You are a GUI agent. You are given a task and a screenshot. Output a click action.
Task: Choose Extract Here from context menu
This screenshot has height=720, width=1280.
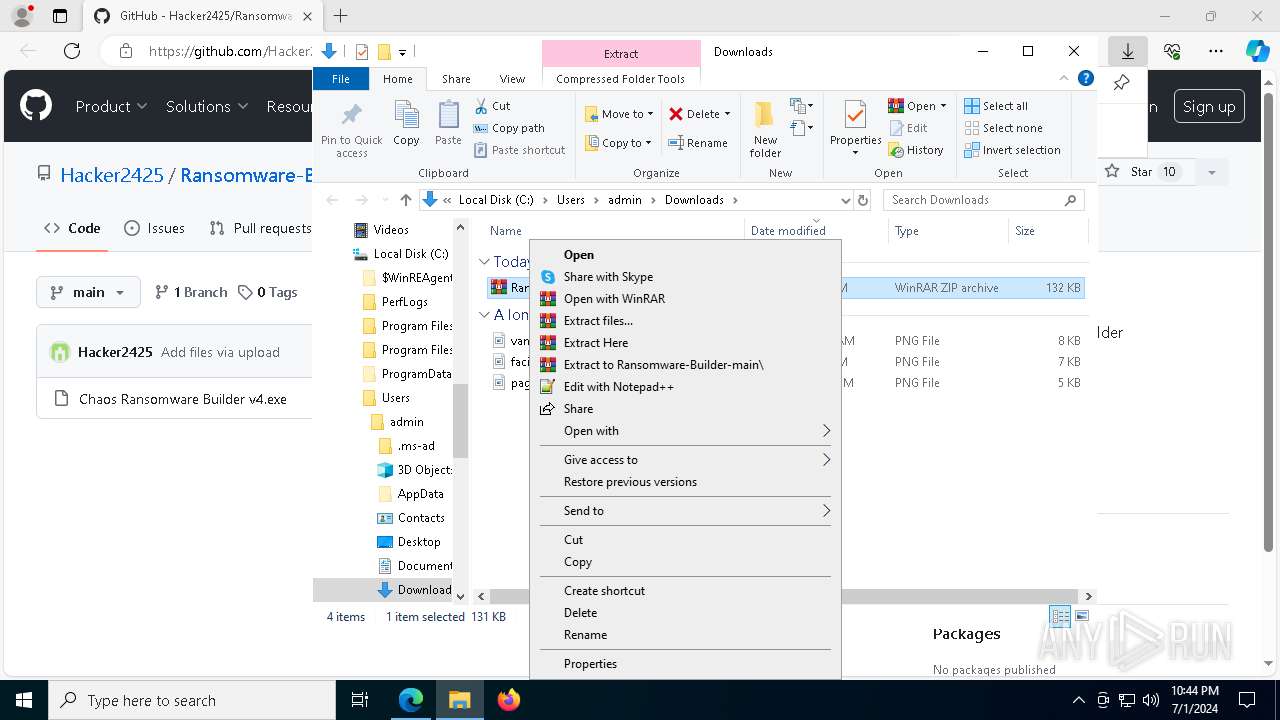pos(684,343)
